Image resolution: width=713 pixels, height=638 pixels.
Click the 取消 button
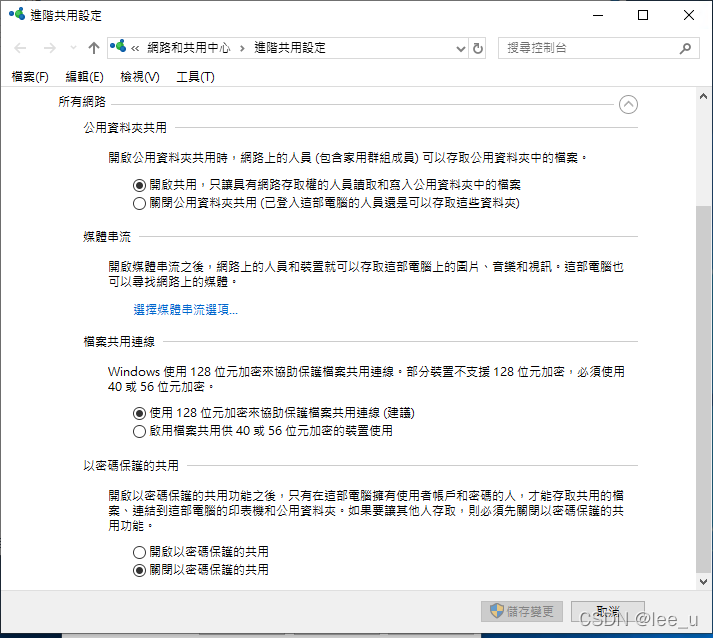(608, 611)
